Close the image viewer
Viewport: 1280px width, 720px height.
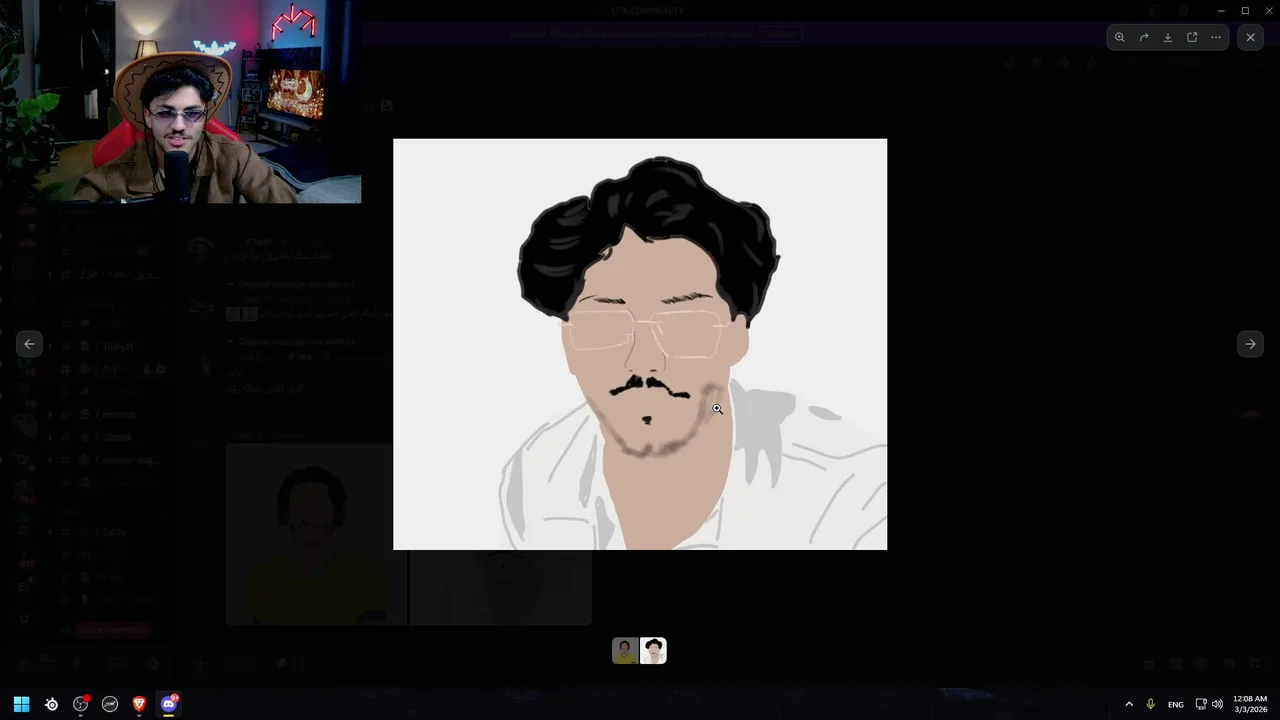[1250, 37]
